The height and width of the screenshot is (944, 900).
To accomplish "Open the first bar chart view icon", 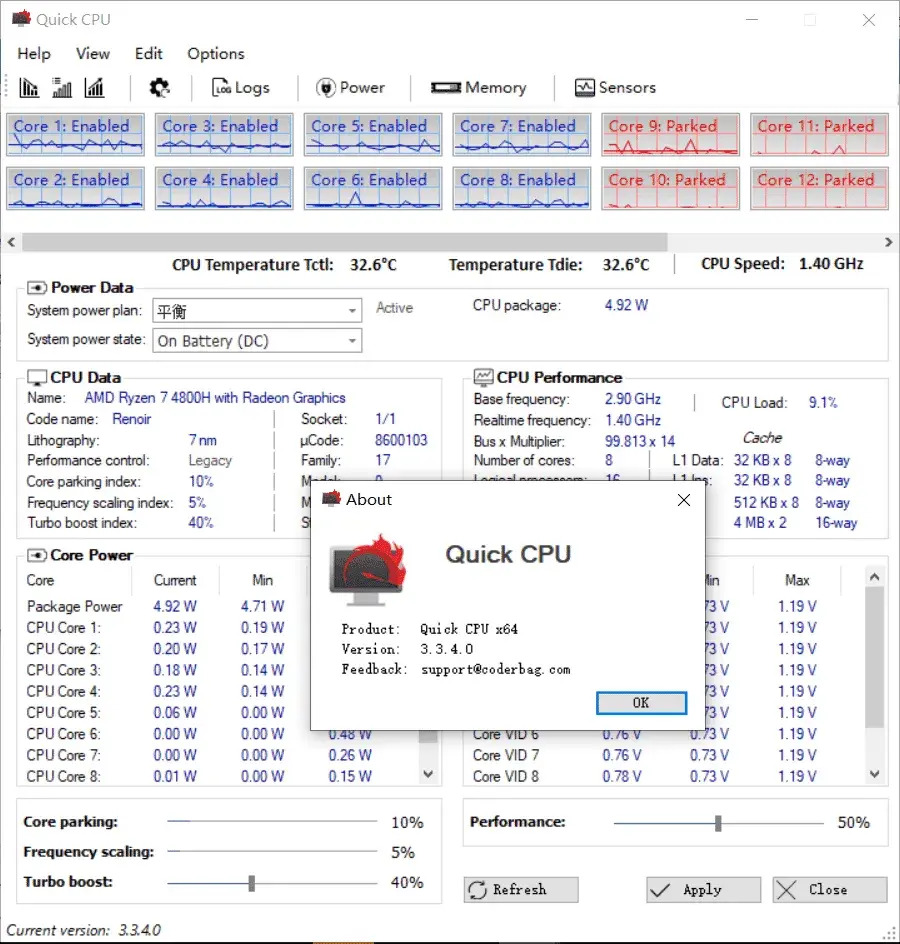I will (28, 88).
